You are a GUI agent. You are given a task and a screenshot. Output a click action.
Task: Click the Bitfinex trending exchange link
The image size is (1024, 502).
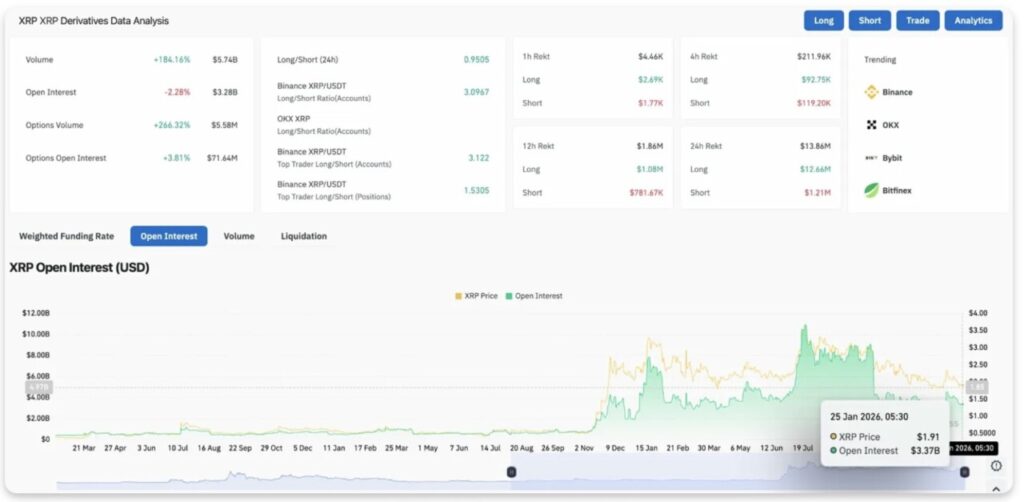point(897,190)
